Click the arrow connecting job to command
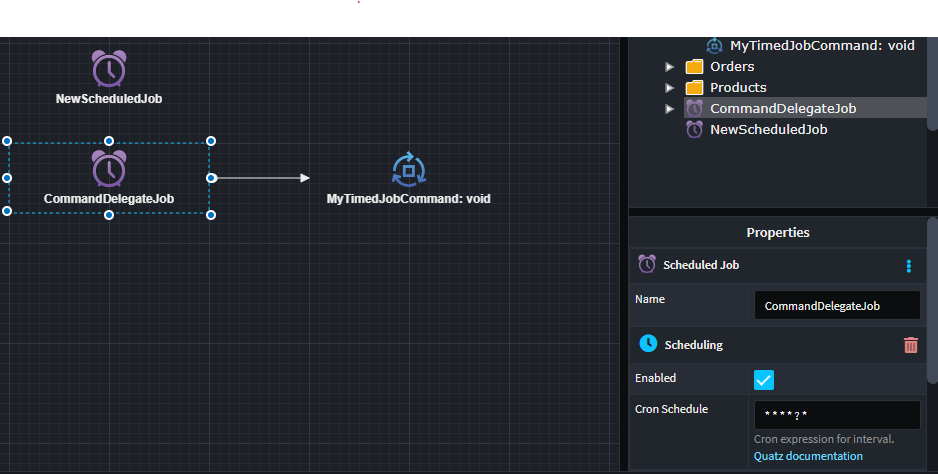The height and width of the screenshot is (474, 938). [262, 178]
